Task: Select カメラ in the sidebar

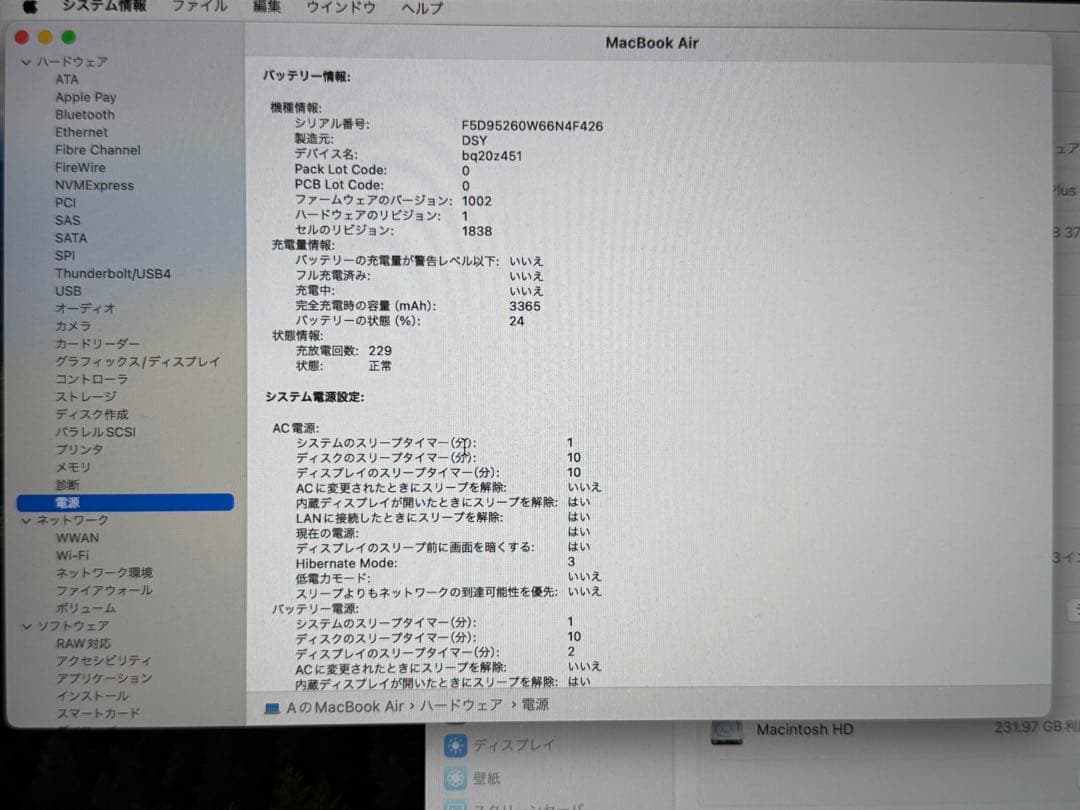Action: click(75, 326)
